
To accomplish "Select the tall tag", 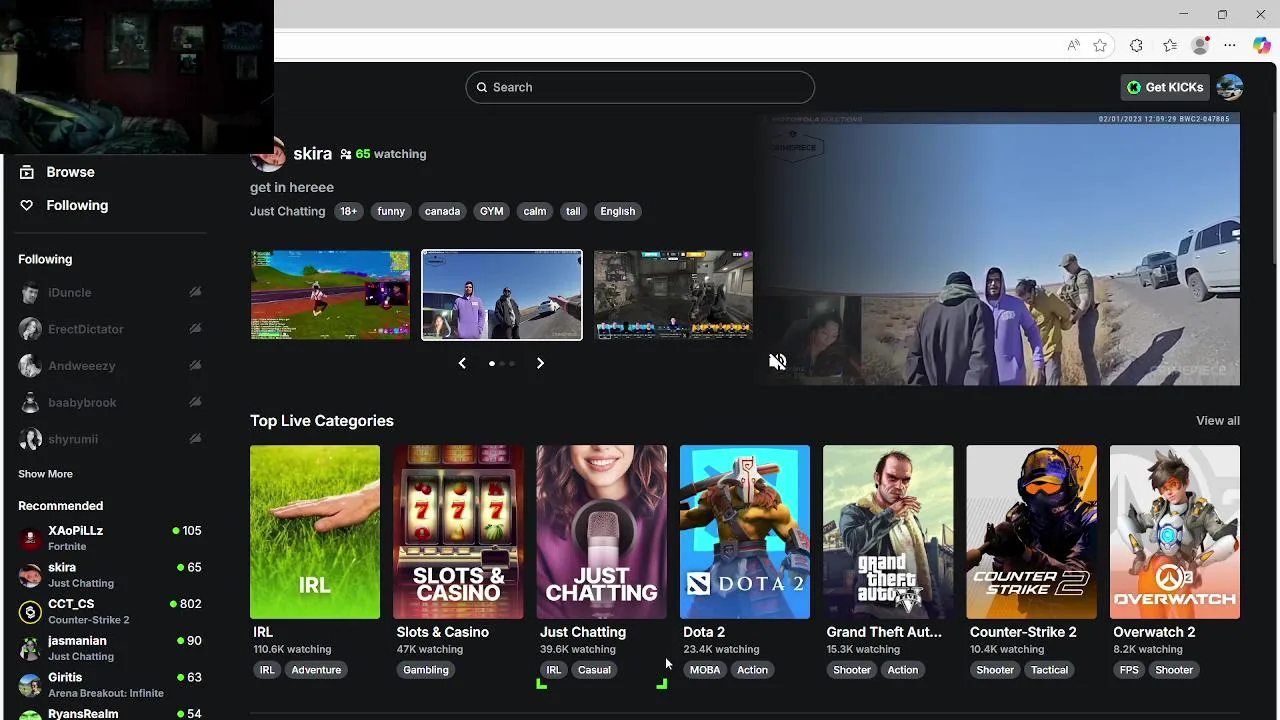I will point(573,211).
